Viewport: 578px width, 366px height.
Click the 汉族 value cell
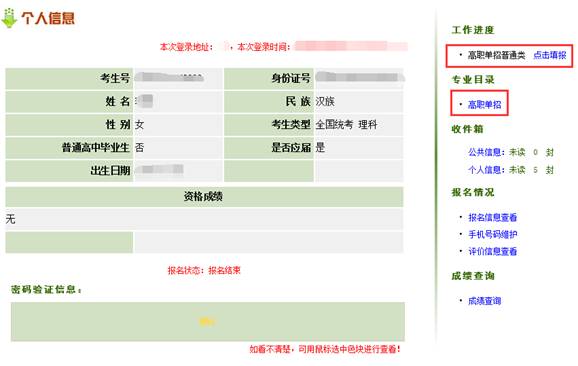tap(359, 101)
